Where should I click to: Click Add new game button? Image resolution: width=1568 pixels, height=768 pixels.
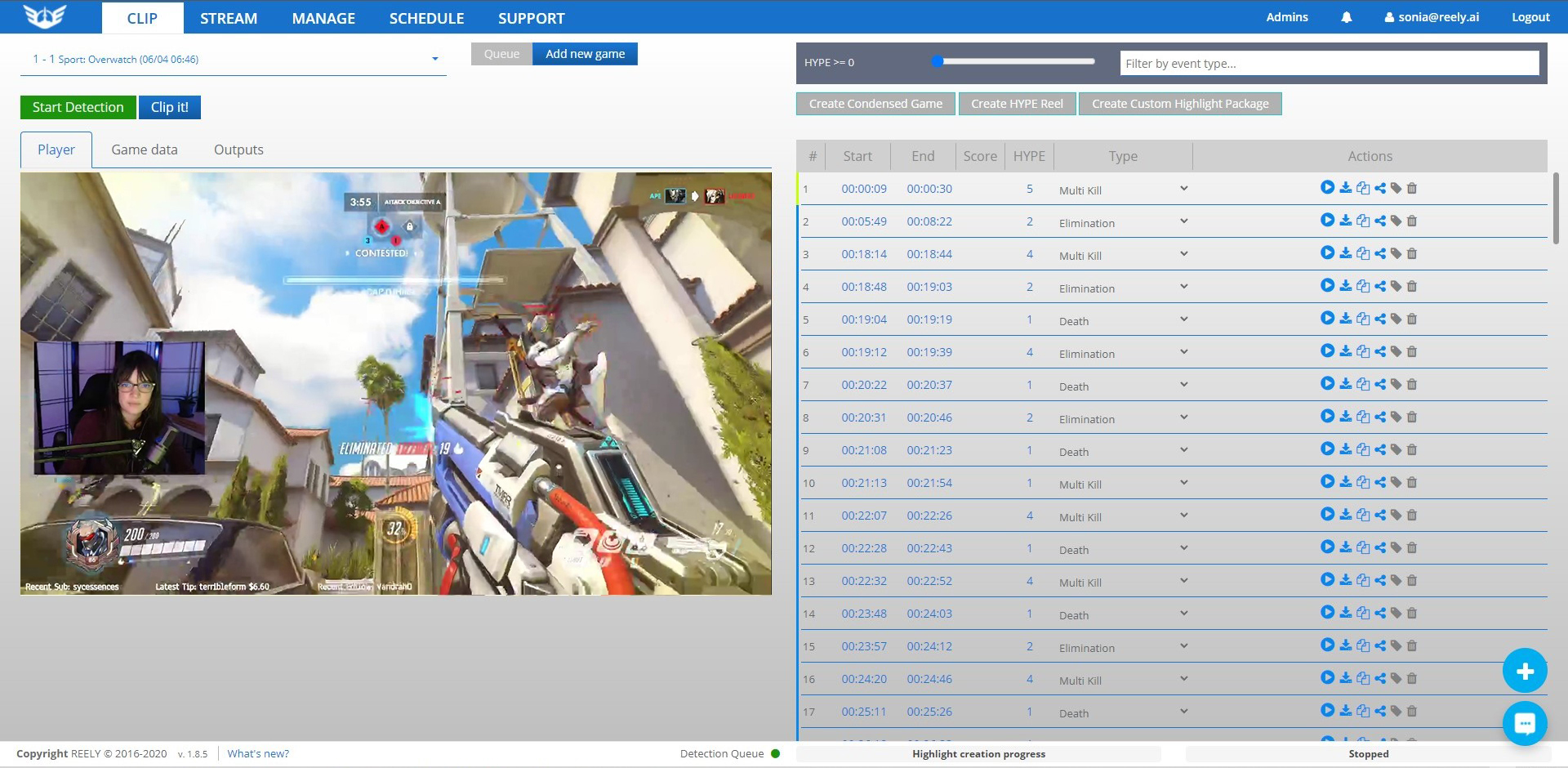click(586, 54)
